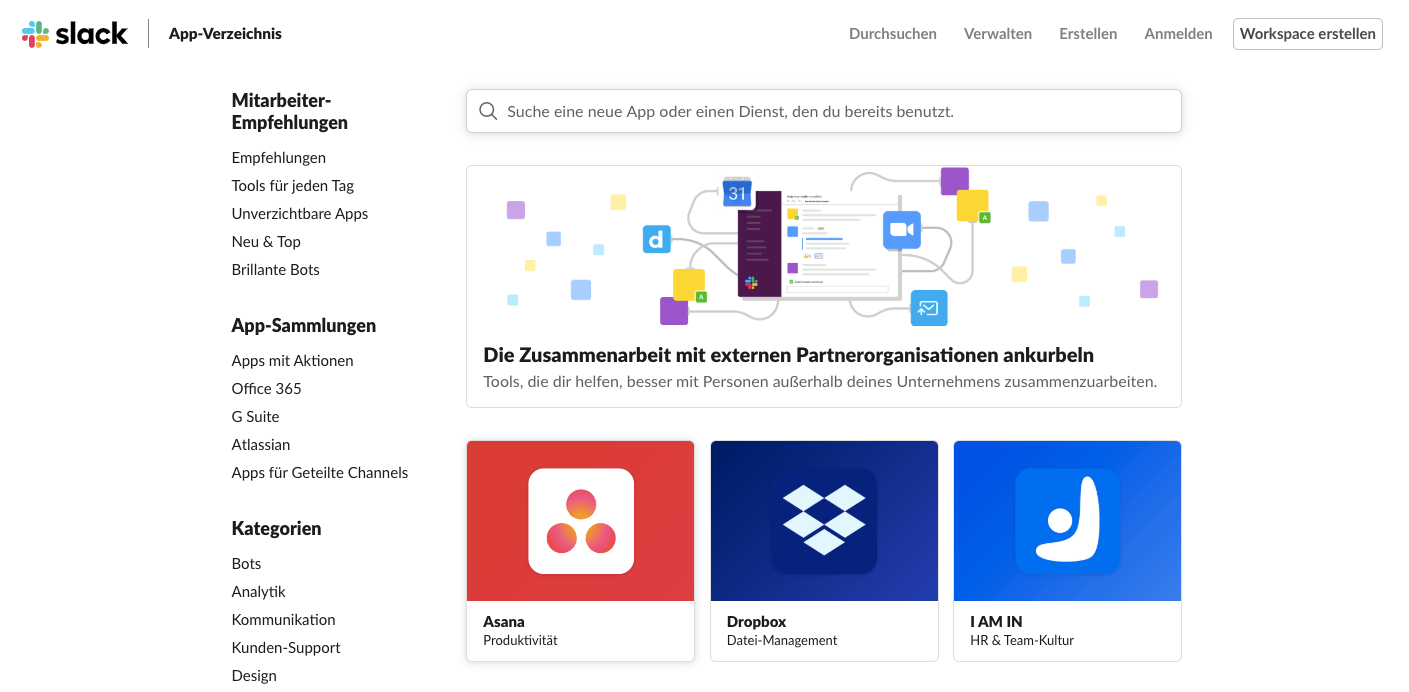Open Apps für Geteilte Channels
The width and height of the screenshot is (1409, 692).
tap(320, 472)
